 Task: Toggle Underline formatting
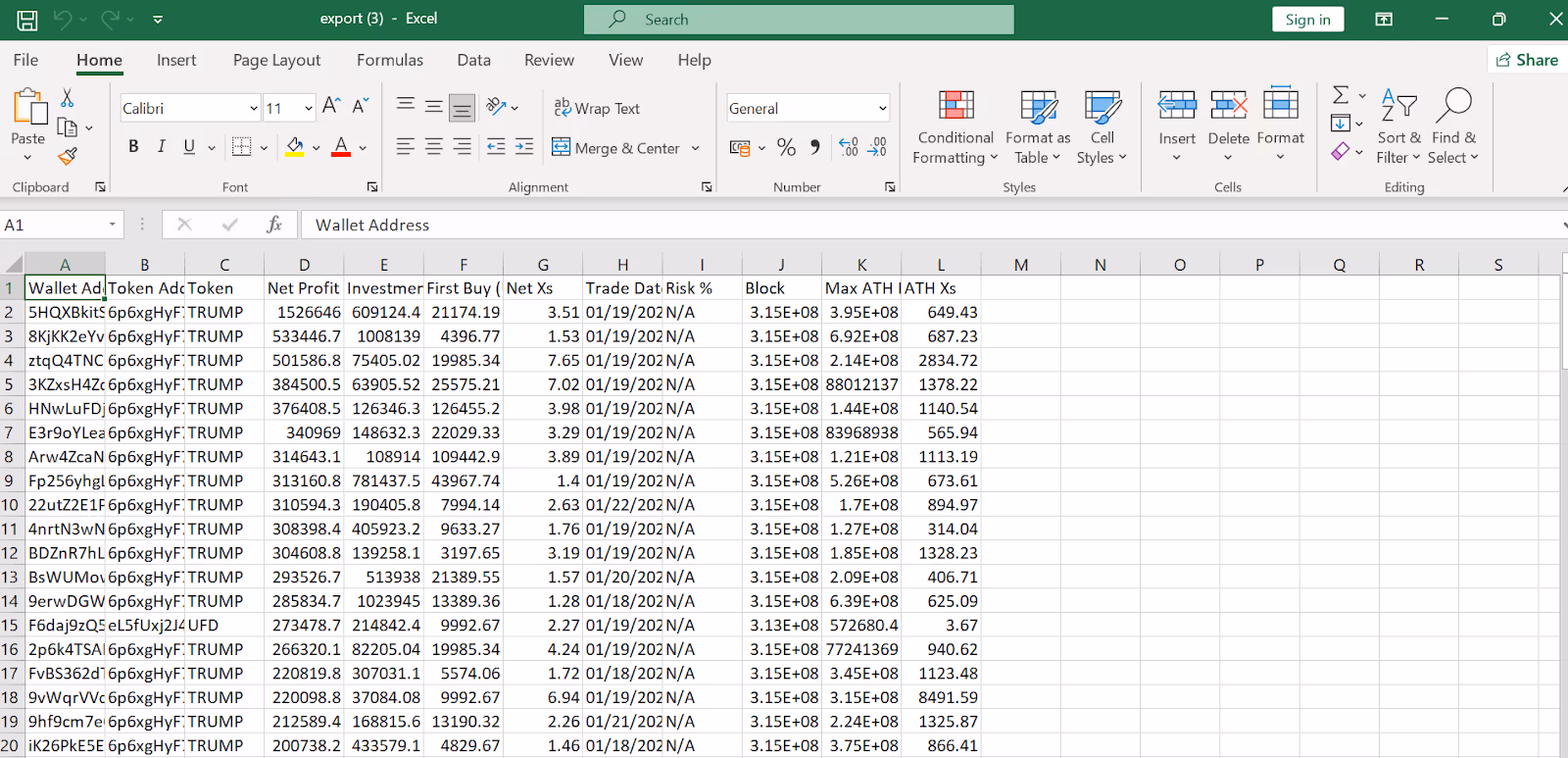click(x=189, y=147)
